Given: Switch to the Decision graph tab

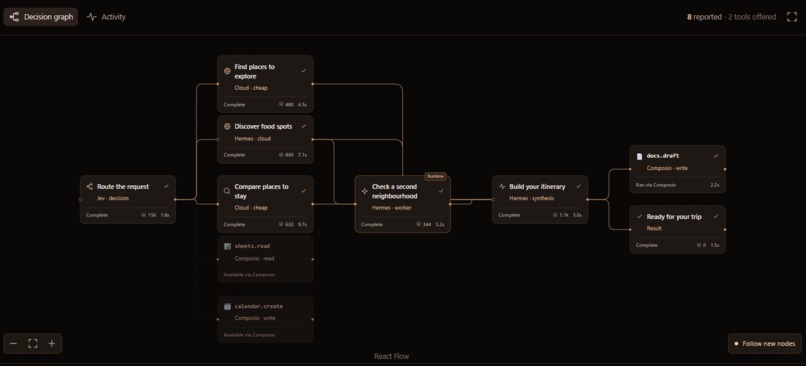Looking at the screenshot, I should (41, 17).
